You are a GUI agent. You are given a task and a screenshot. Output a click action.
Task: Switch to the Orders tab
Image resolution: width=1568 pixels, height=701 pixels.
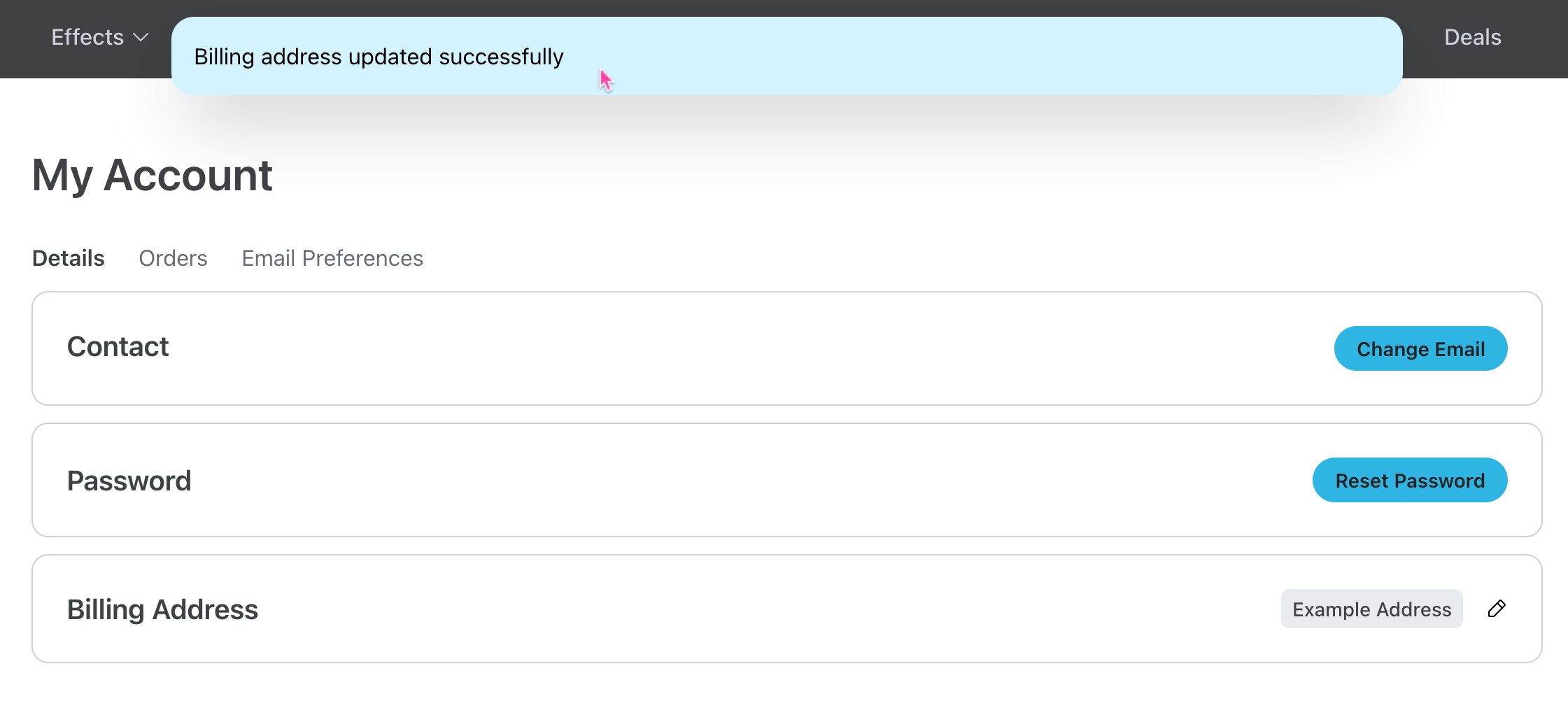173,258
